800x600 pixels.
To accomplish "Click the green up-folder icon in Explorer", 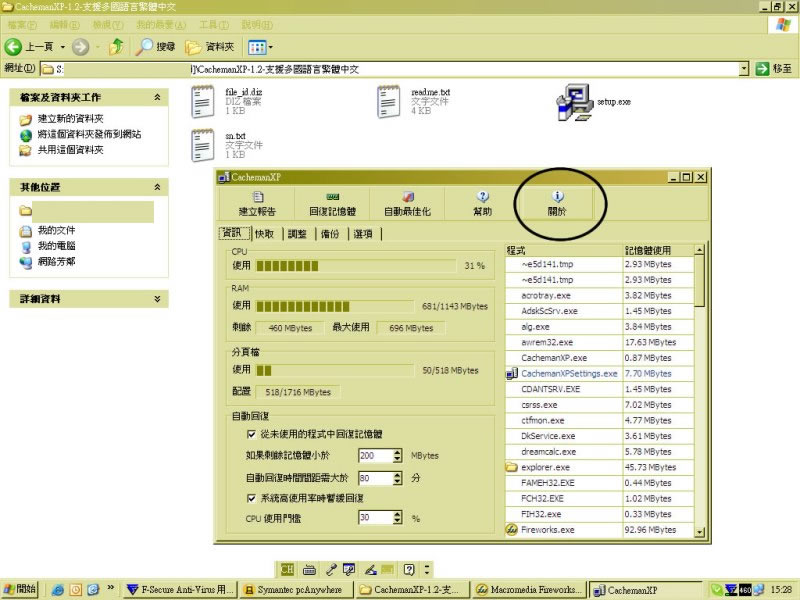I will (117, 47).
